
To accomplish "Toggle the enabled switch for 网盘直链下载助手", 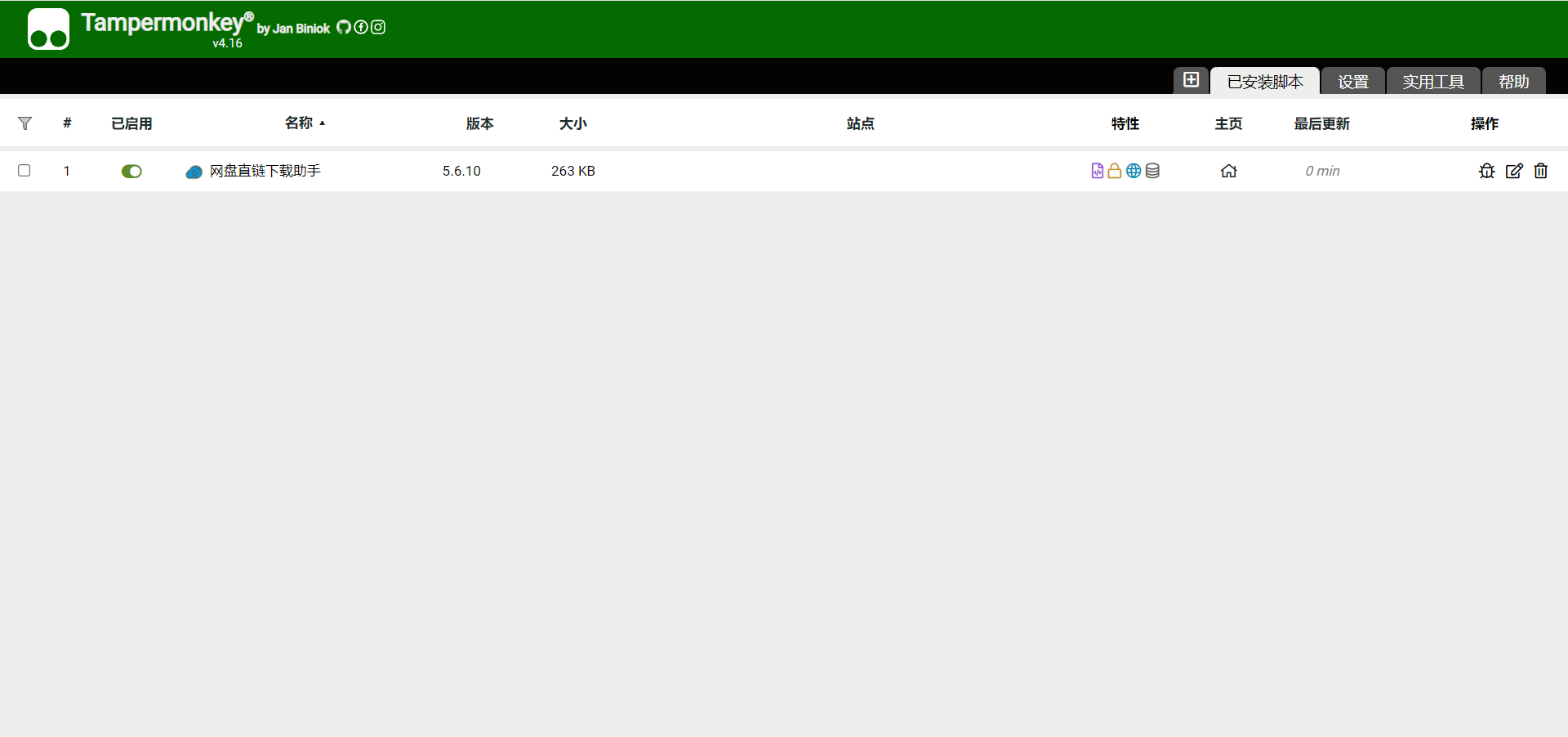I will tap(131, 171).
